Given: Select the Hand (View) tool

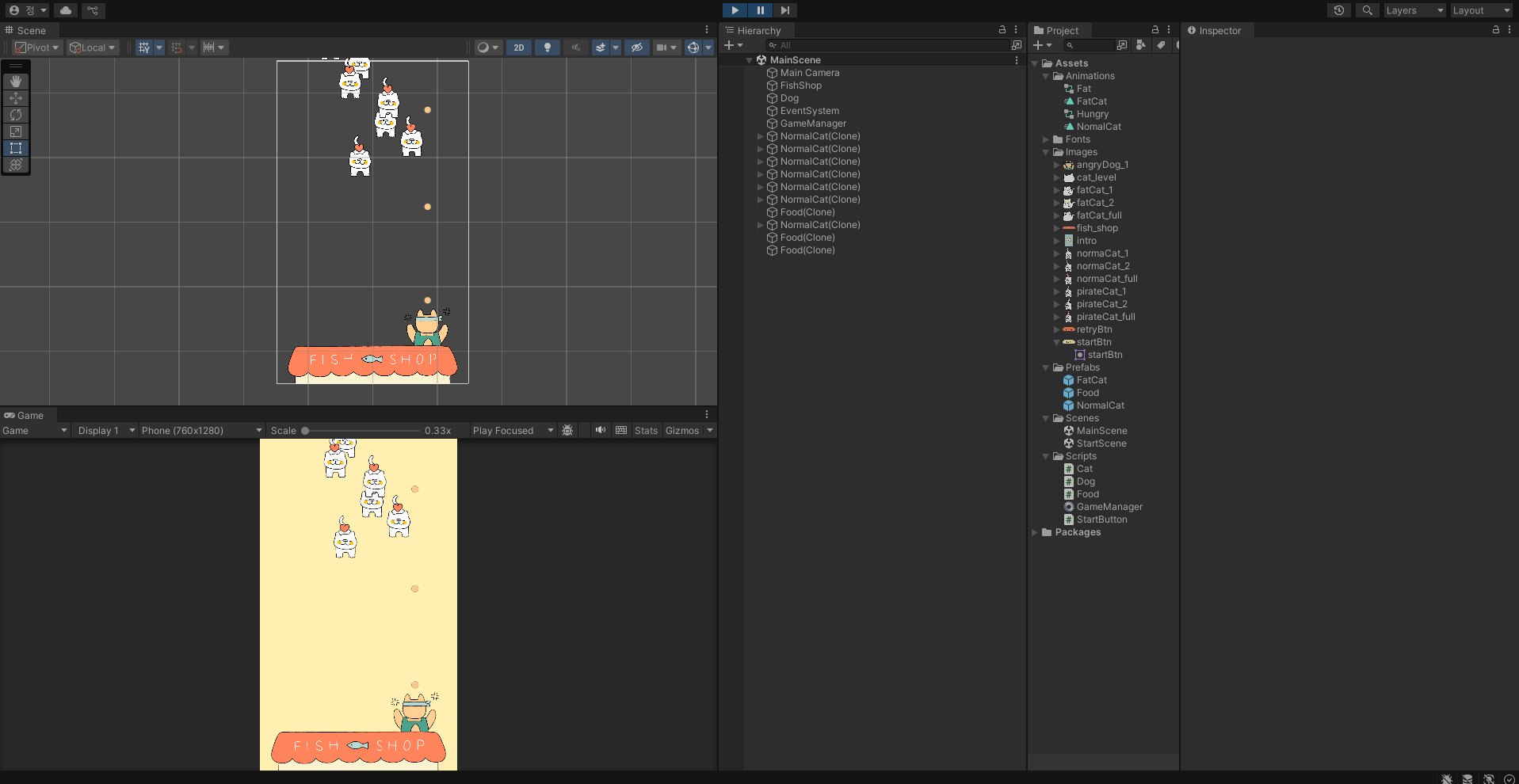Looking at the screenshot, I should pos(16,82).
